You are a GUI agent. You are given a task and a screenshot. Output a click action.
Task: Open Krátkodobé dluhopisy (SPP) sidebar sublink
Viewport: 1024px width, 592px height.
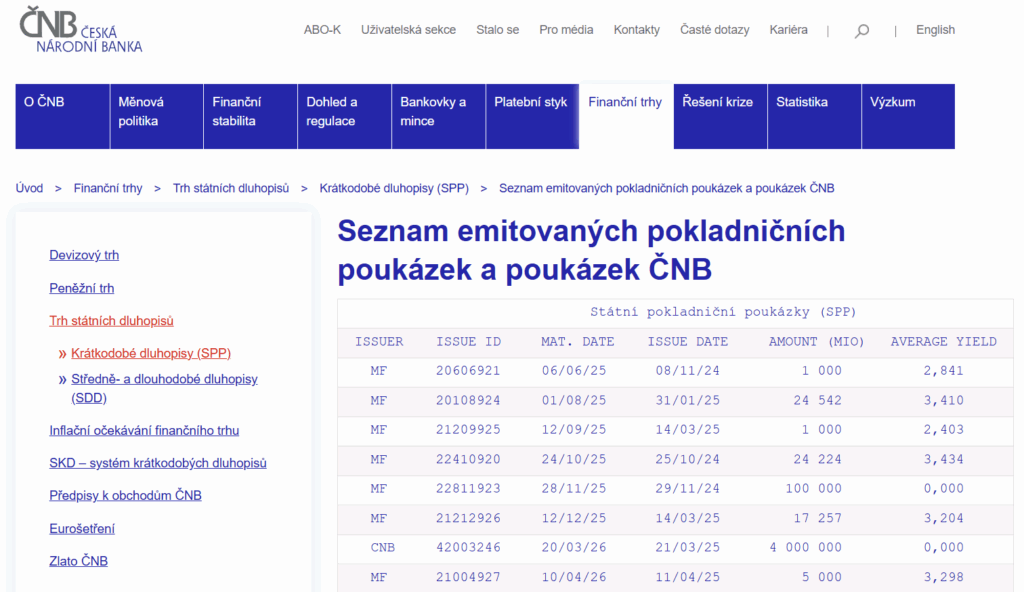151,354
